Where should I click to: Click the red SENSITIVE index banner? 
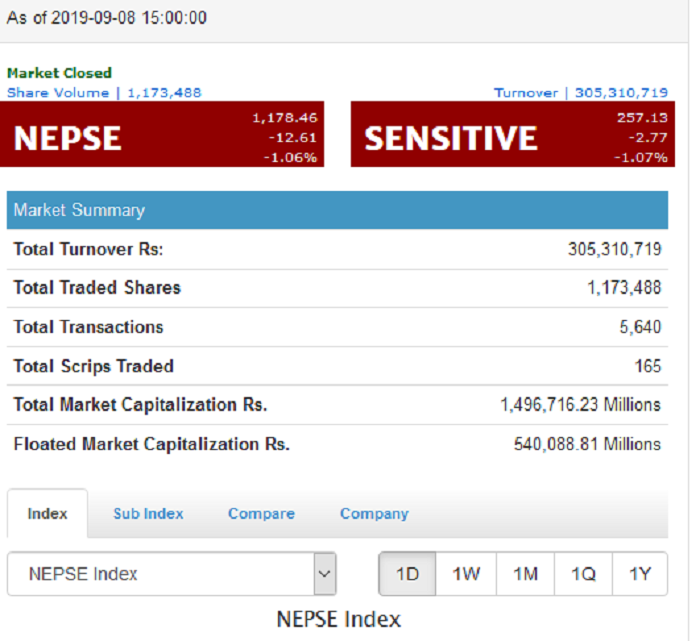[x=513, y=134]
